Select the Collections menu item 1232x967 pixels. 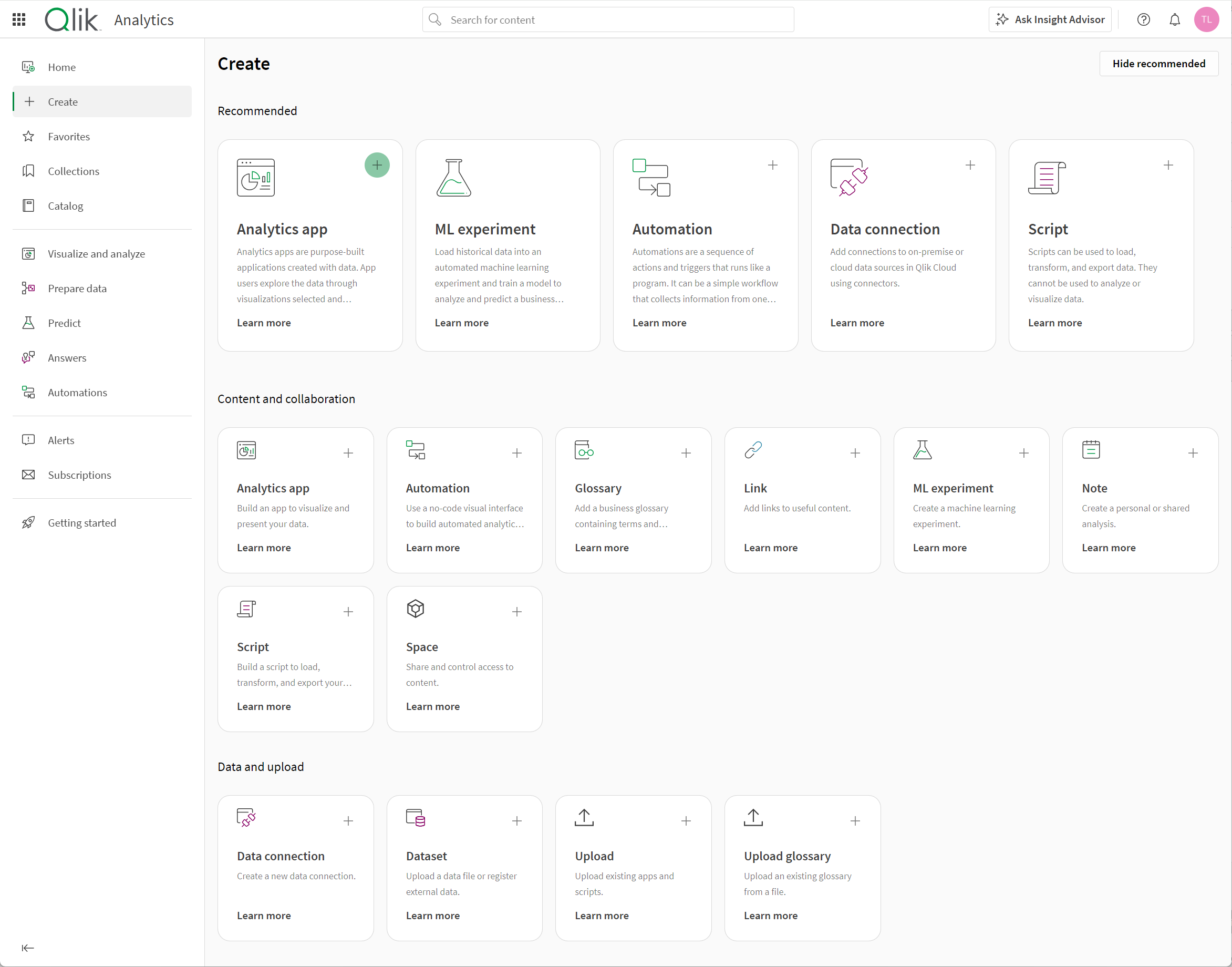(x=74, y=171)
